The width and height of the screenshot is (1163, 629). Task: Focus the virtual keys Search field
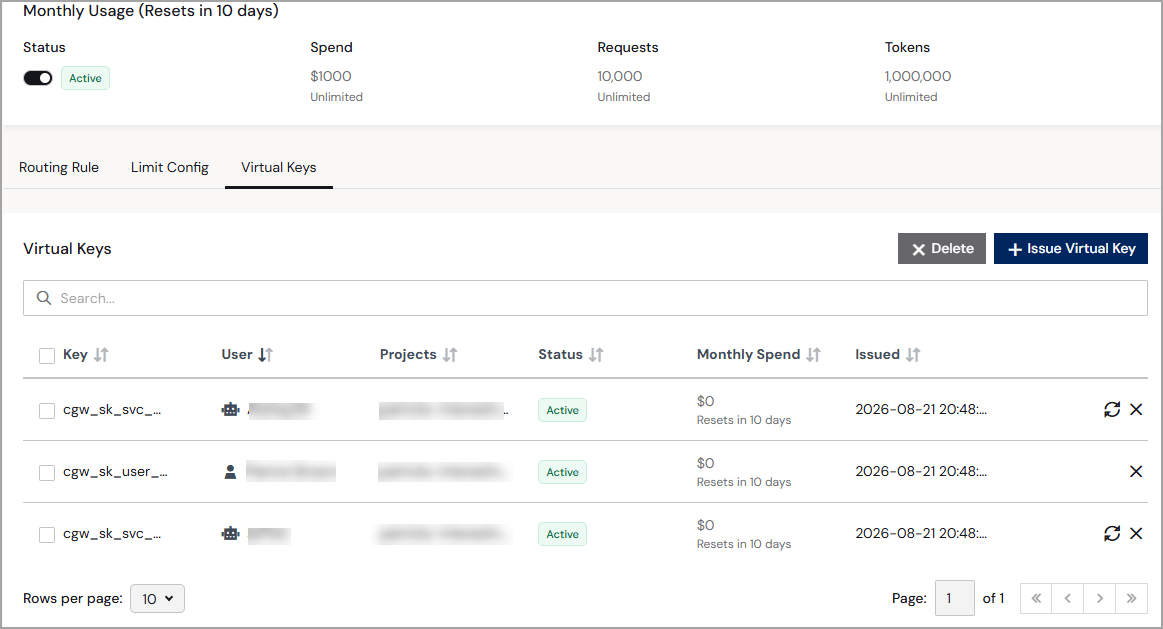(585, 298)
